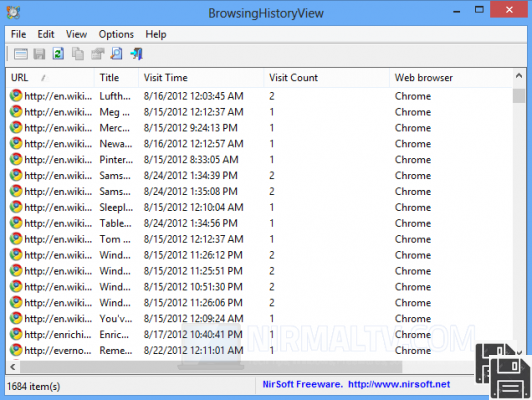Open the File menu
This screenshot has height=400, width=532.
tap(18, 34)
